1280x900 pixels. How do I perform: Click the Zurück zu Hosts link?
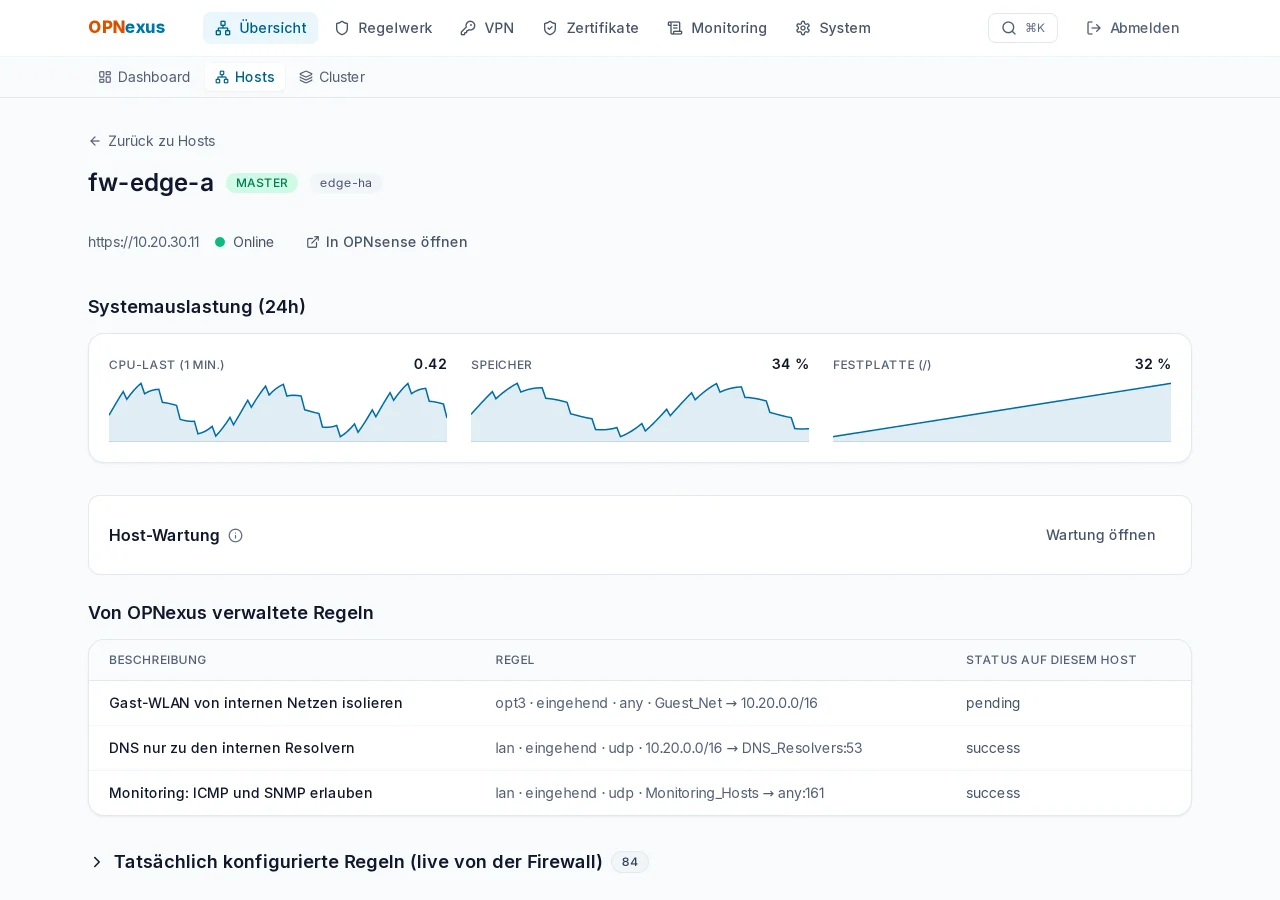click(152, 141)
